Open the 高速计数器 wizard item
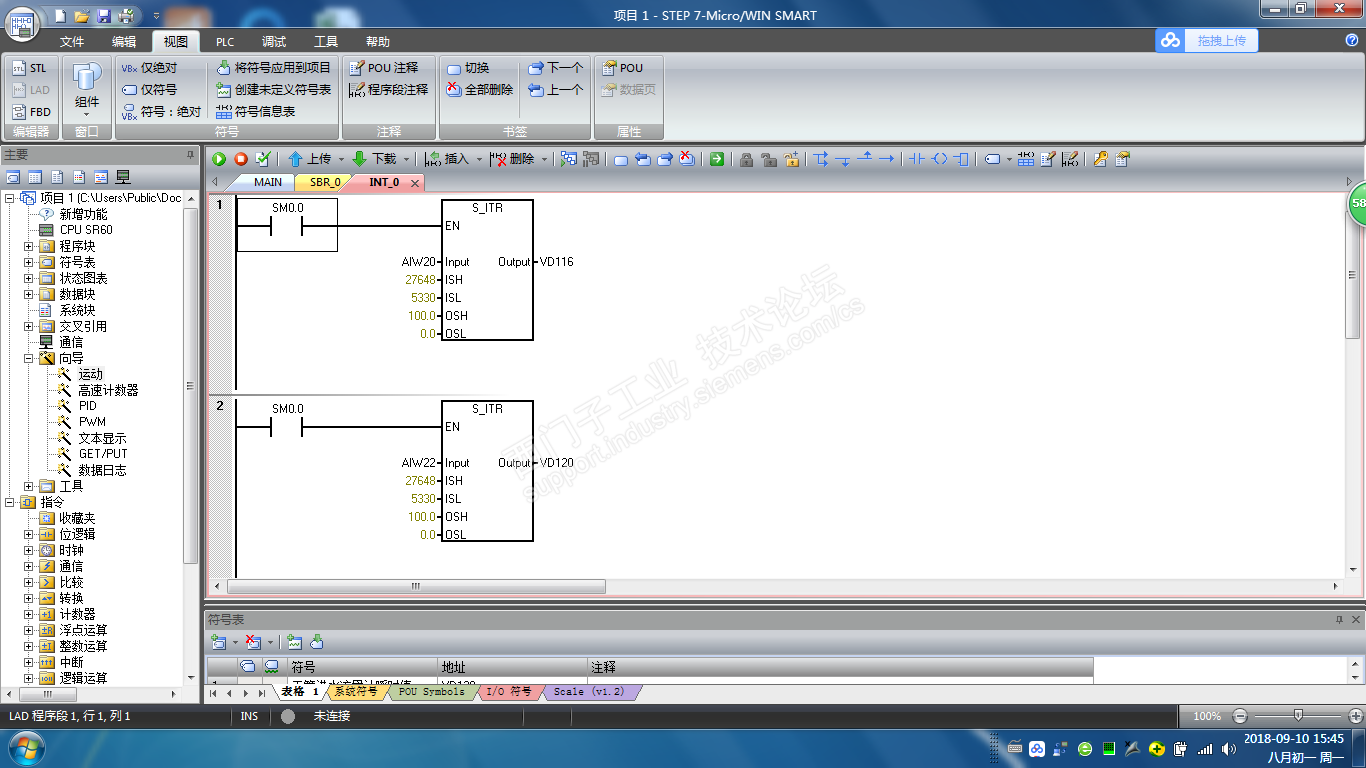Screen dimensions: 1366x768 108,390
